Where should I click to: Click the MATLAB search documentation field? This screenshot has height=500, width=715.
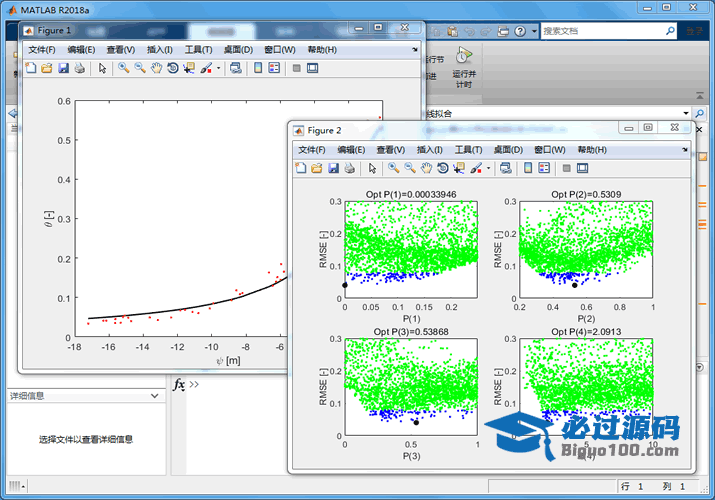[602, 31]
